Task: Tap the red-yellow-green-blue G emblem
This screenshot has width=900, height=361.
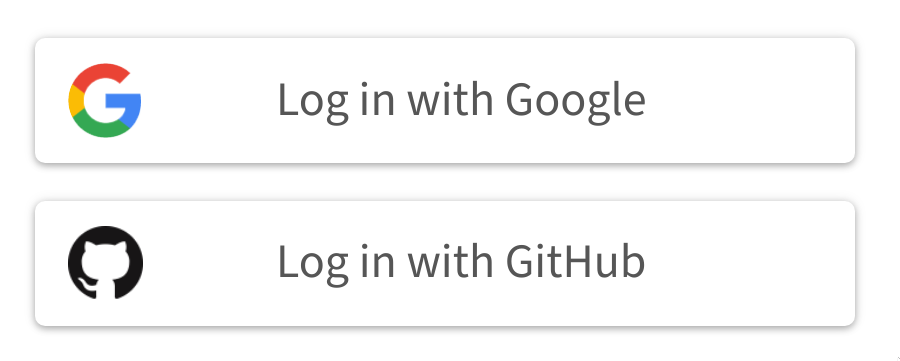Action: click(104, 100)
